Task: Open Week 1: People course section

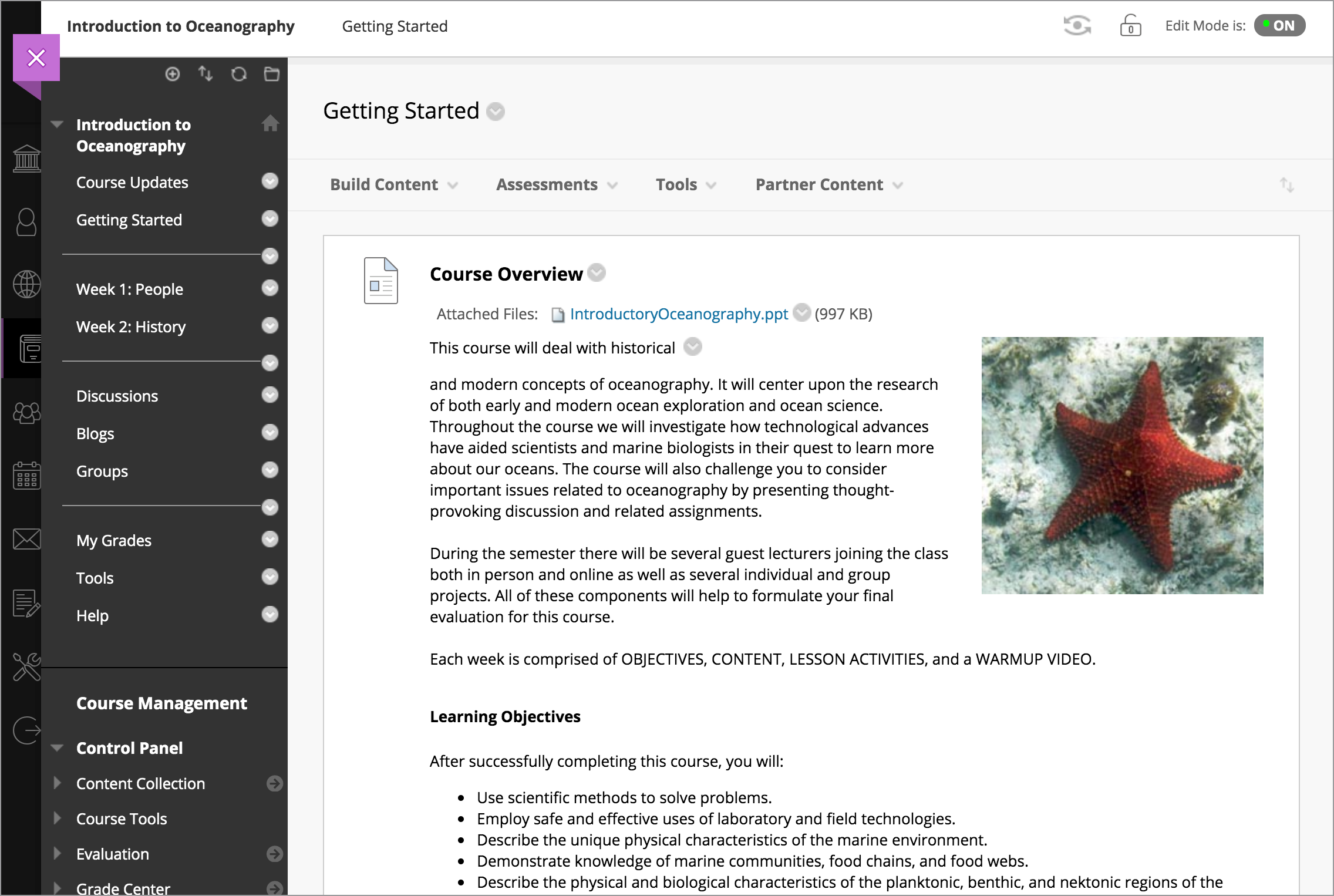Action: 131,288
